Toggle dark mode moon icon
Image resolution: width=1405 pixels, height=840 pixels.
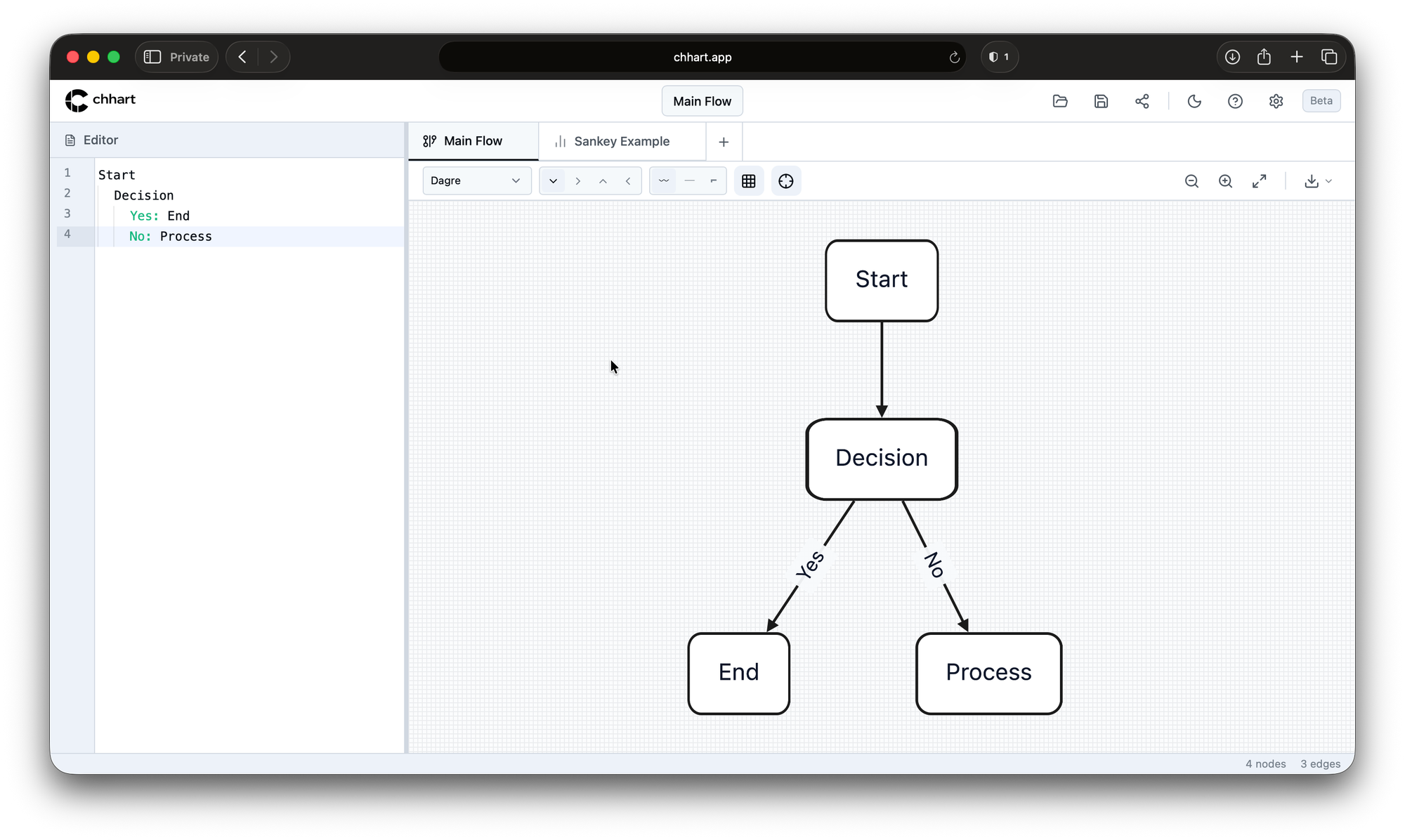pyautogui.click(x=1194, y=101)
